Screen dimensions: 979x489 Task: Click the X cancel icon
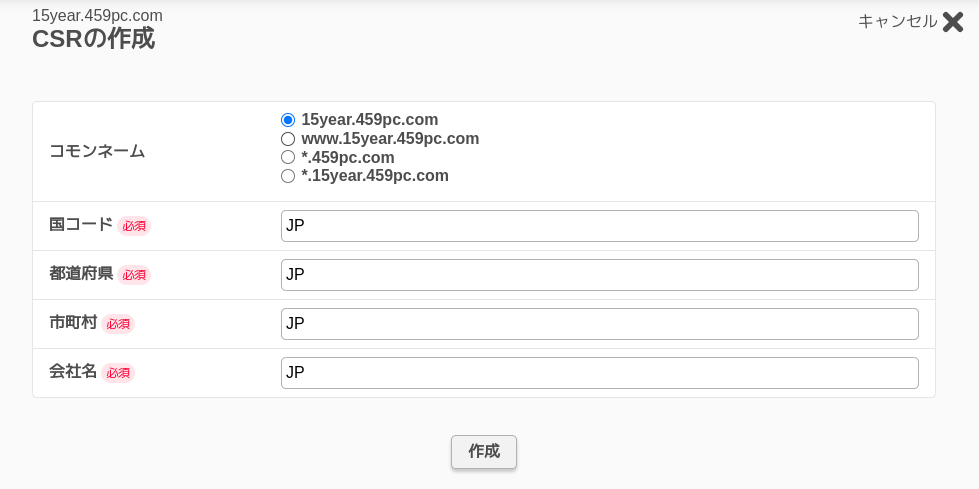pos(953,22)
